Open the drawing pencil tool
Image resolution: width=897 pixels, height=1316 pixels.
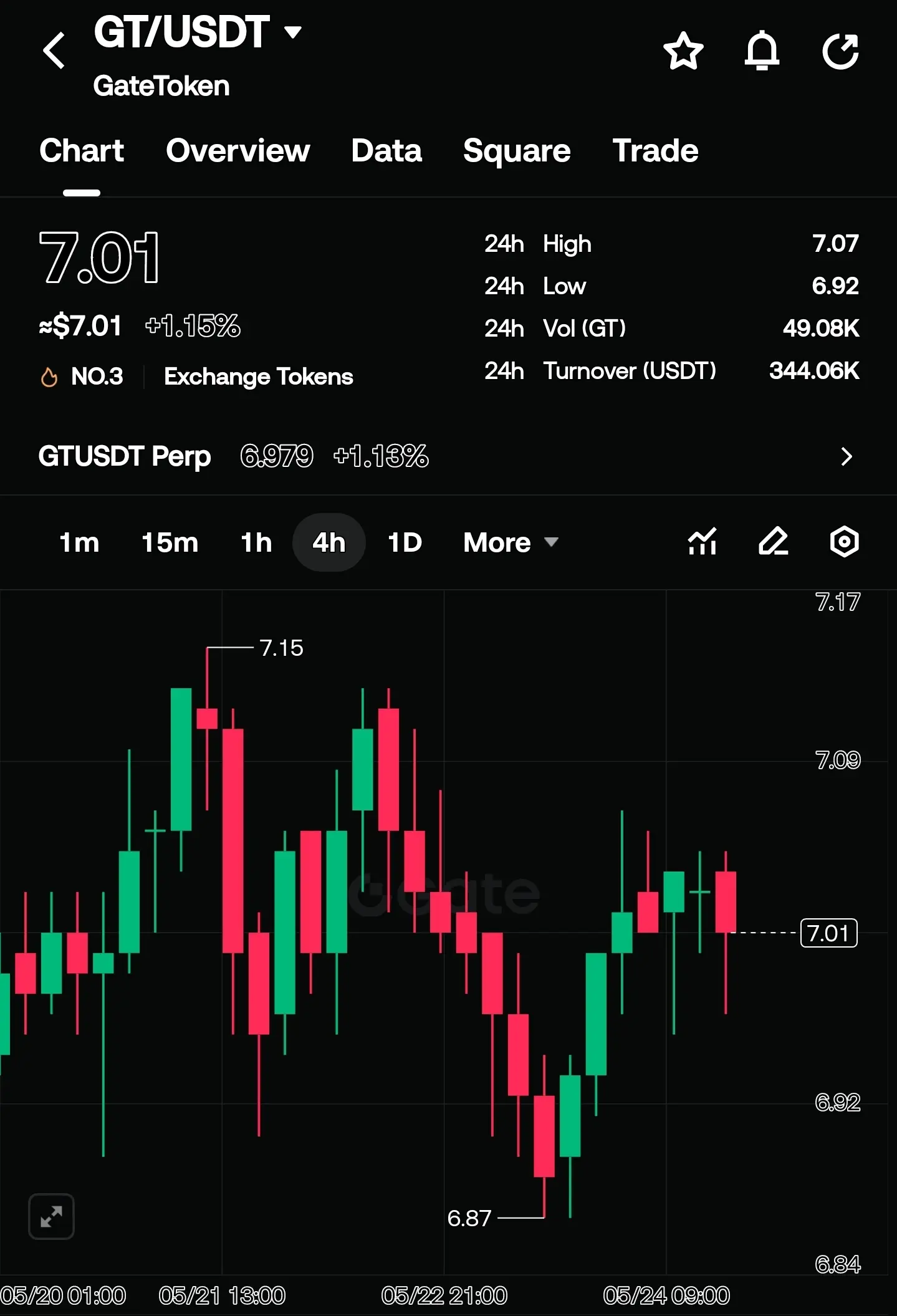[x=773, y=541]
